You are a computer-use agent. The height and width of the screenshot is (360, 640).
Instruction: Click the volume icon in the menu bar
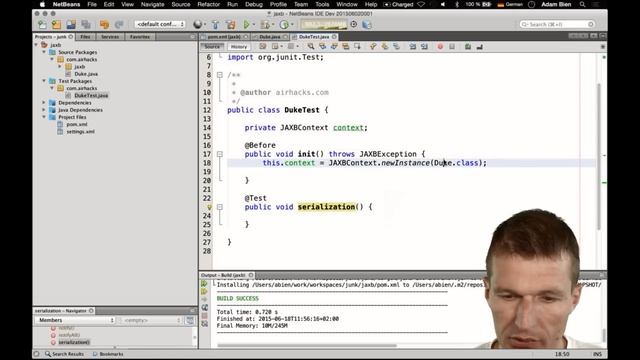pos(443,4)
